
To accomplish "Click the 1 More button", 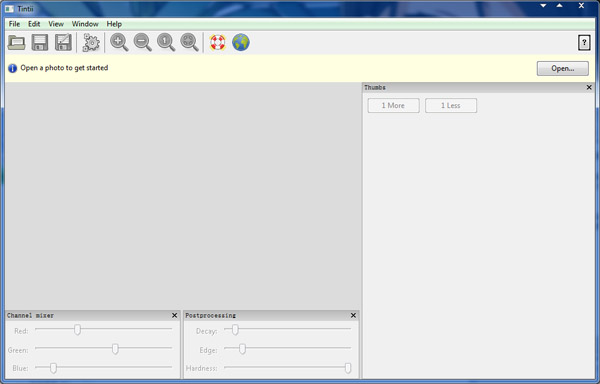I will pyautogui.click(x=393, y=106).
